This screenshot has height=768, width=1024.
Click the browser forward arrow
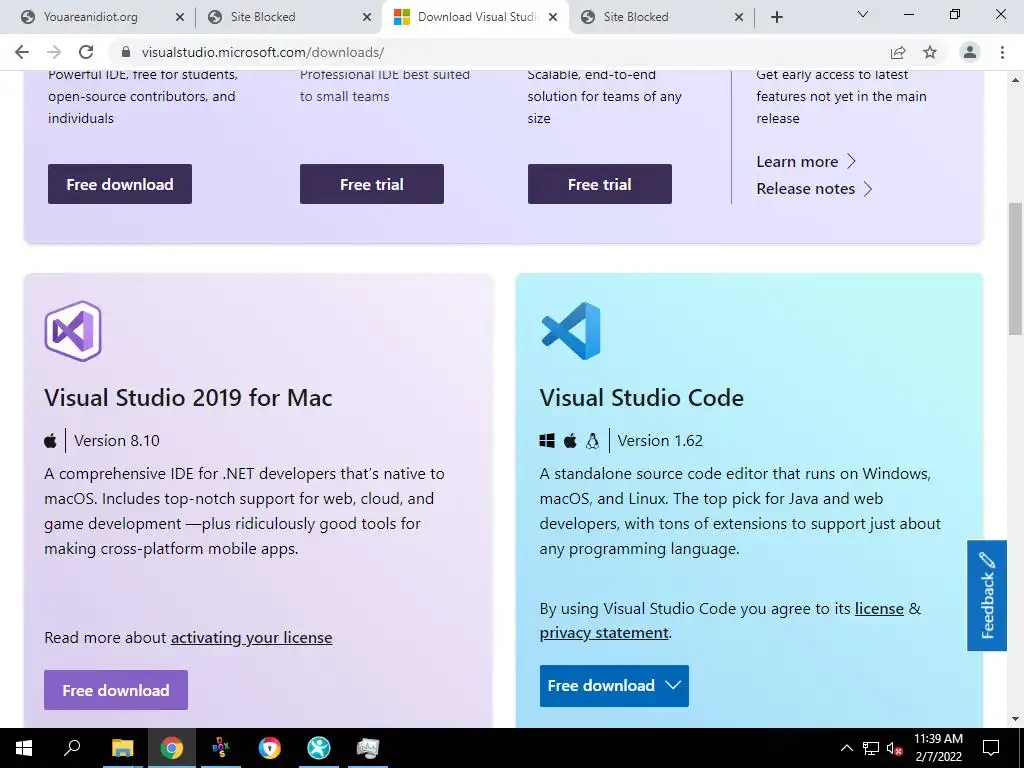[54, 52]
